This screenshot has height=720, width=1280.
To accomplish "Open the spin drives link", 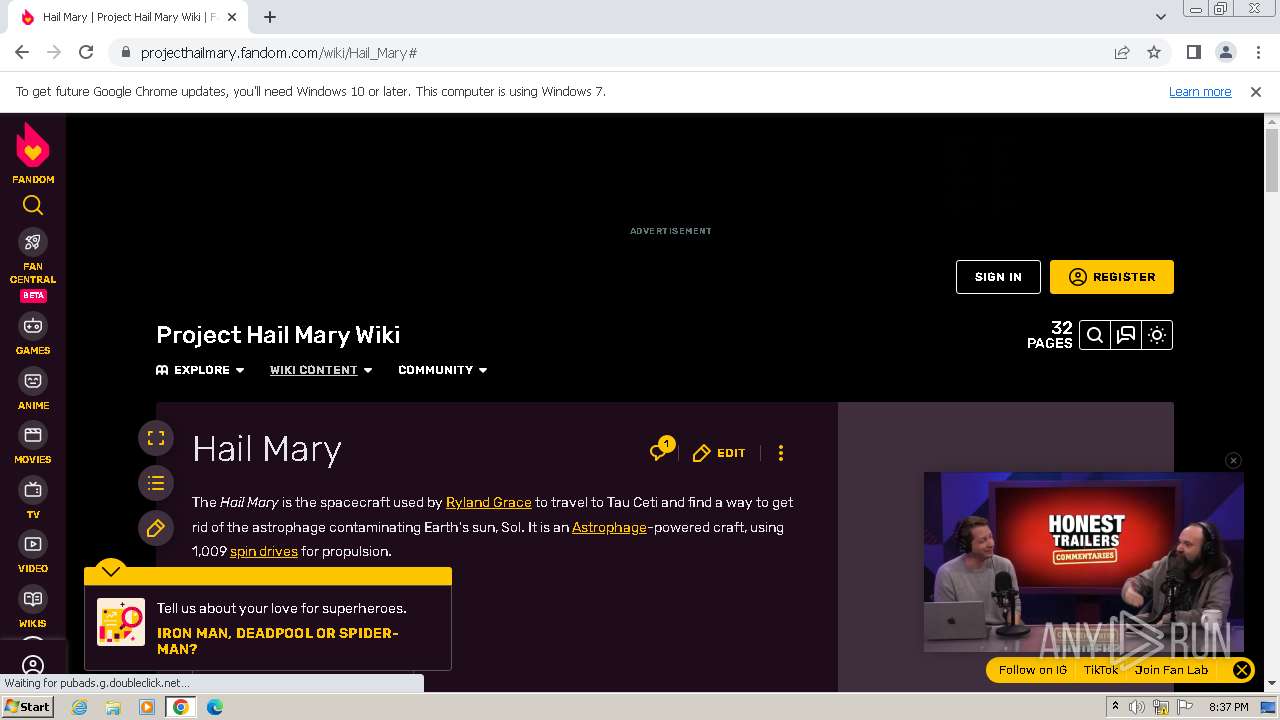I will pyautogui.click(x=264, y=551).
